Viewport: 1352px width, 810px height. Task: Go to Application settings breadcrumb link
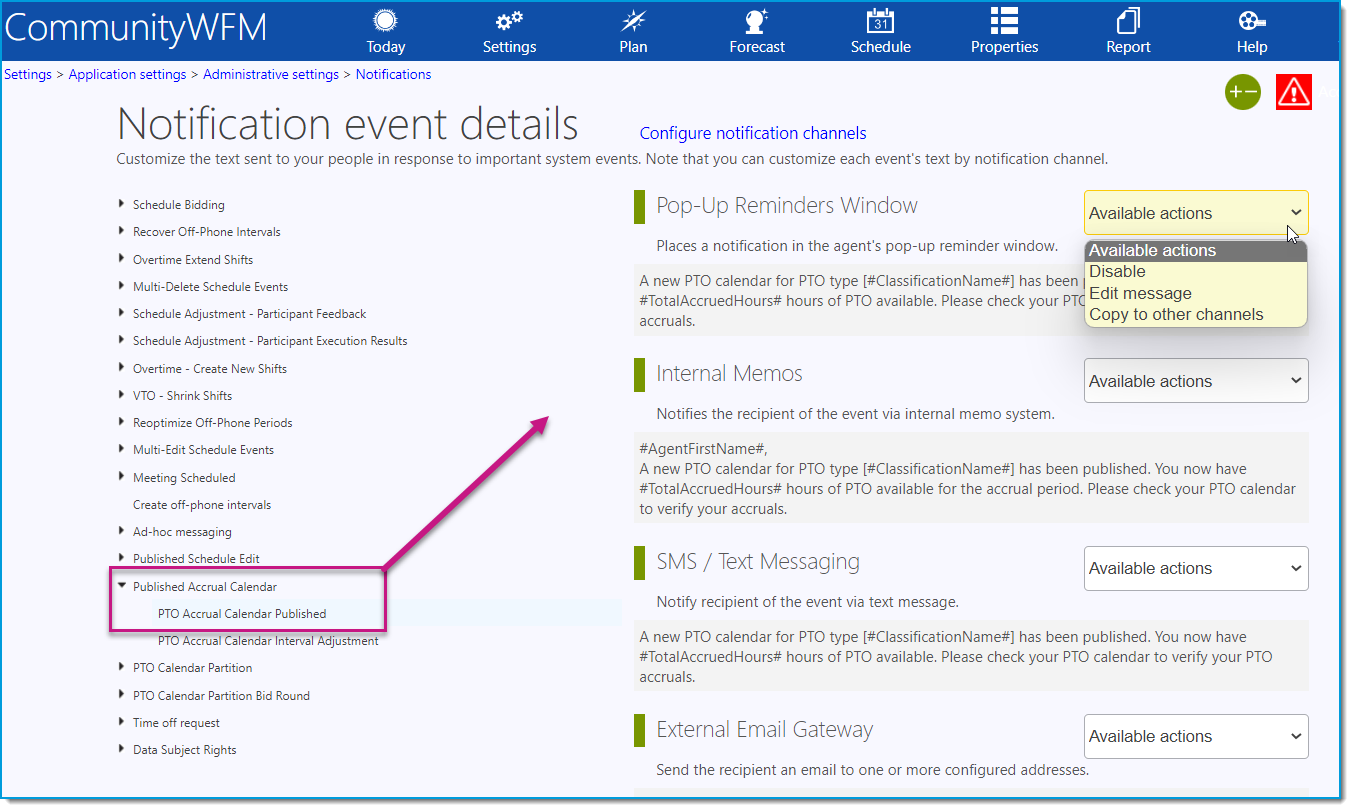point(127,74)
